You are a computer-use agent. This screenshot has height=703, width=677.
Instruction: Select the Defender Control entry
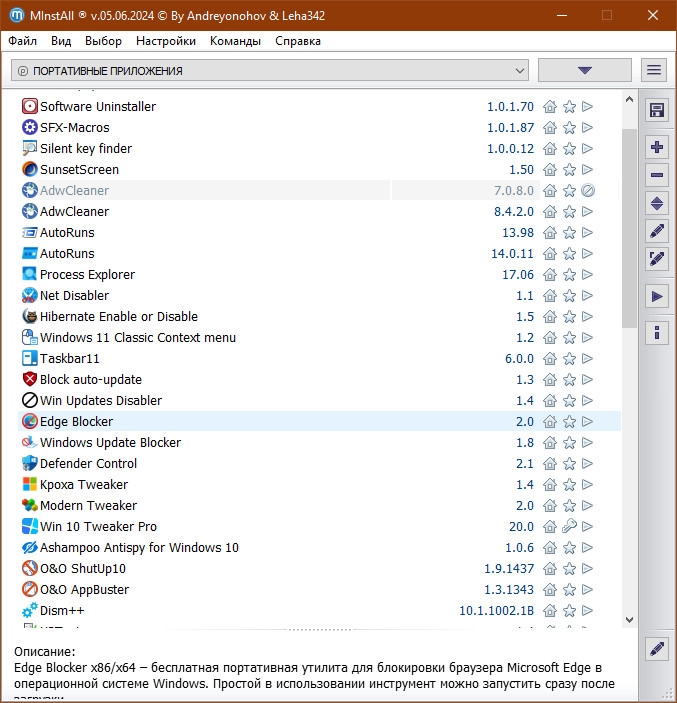[x=319, y=464]
